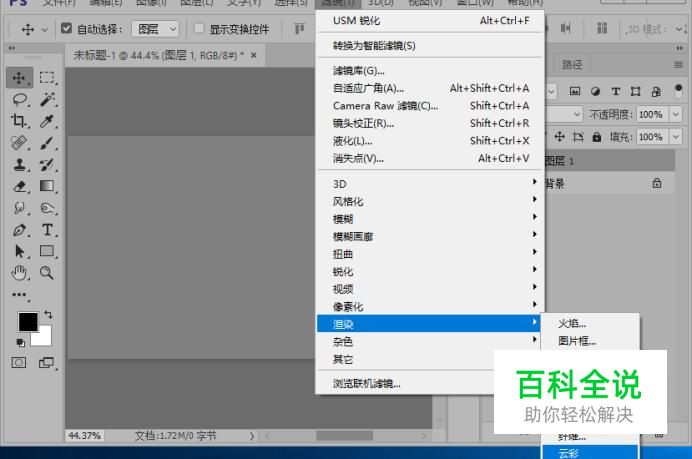Expand the 模糊画廊 blur gallery submenu
This screenshot has width=692, height=459.
click(430, 237)
